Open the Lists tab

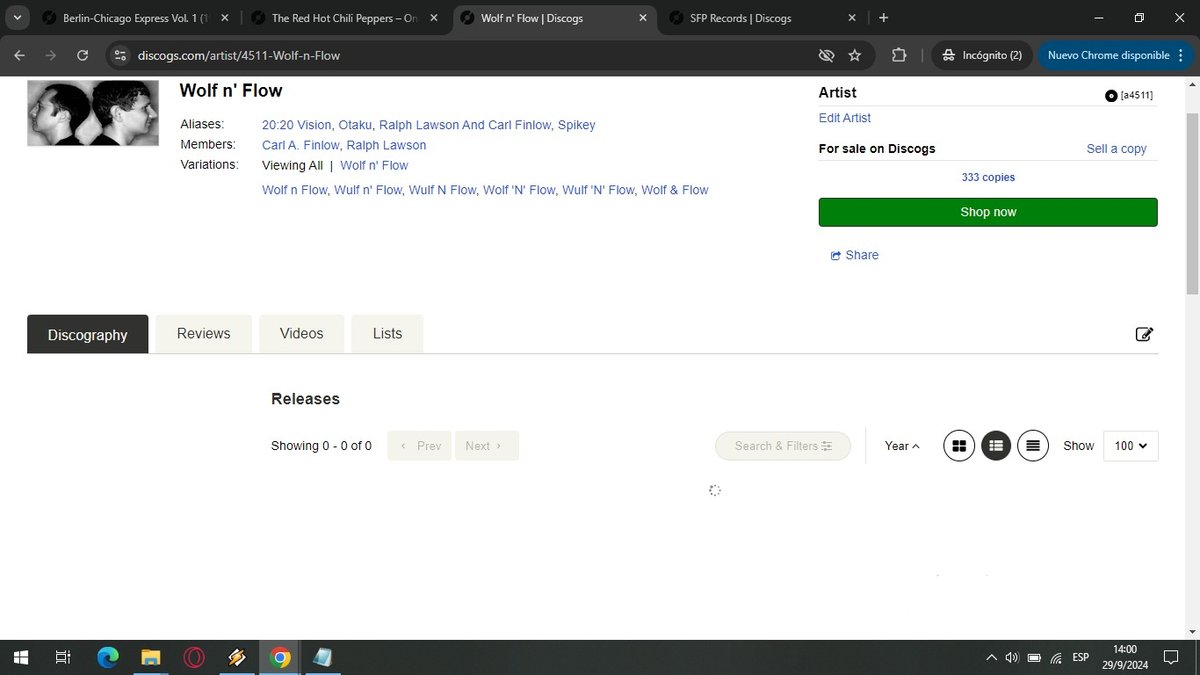click(387, 334)
